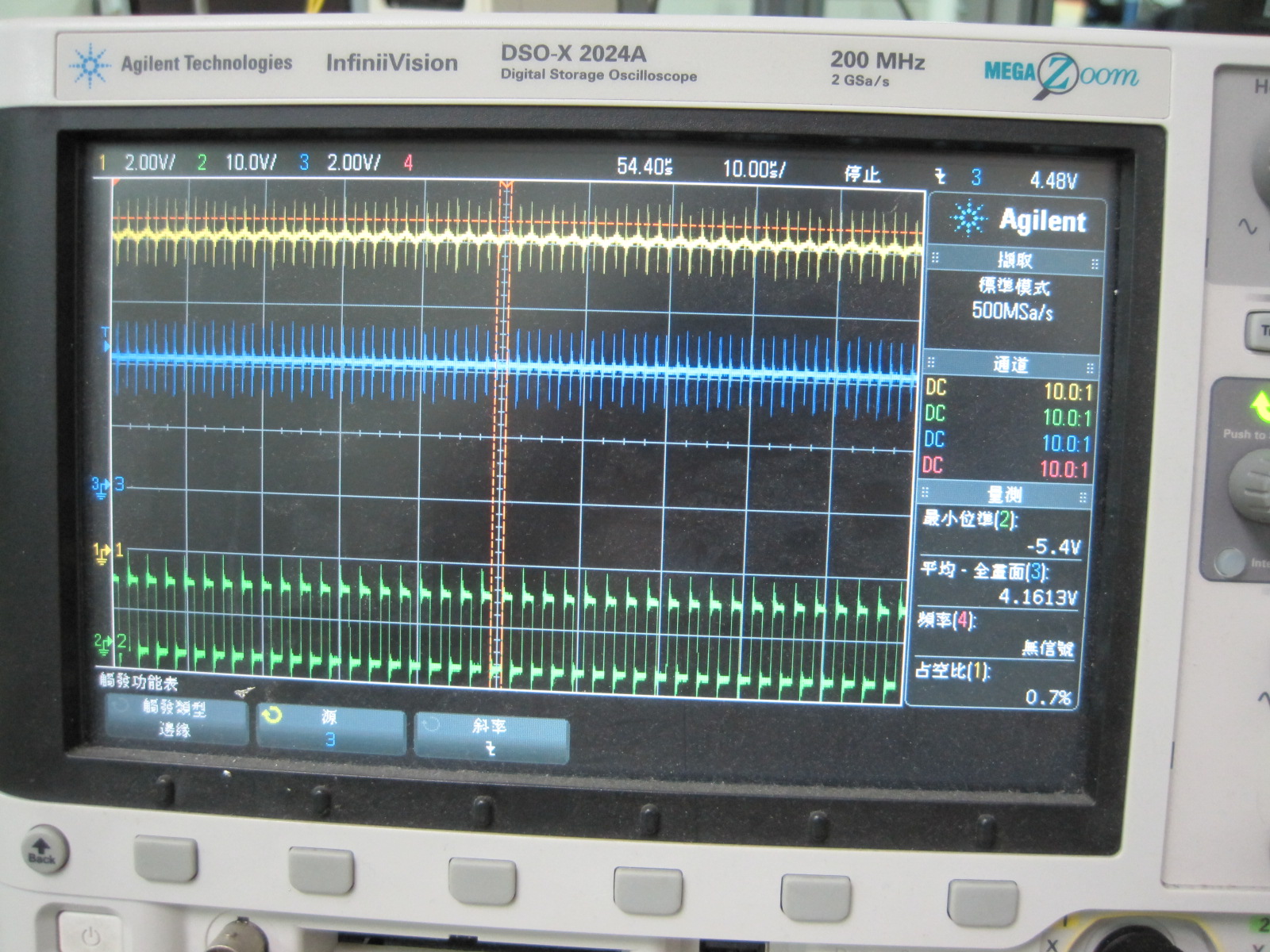Viewport: 1270px width, 952px height.
Task: Click the 平均 - 全畫面(3) measurement label
Action: [983, 570]
